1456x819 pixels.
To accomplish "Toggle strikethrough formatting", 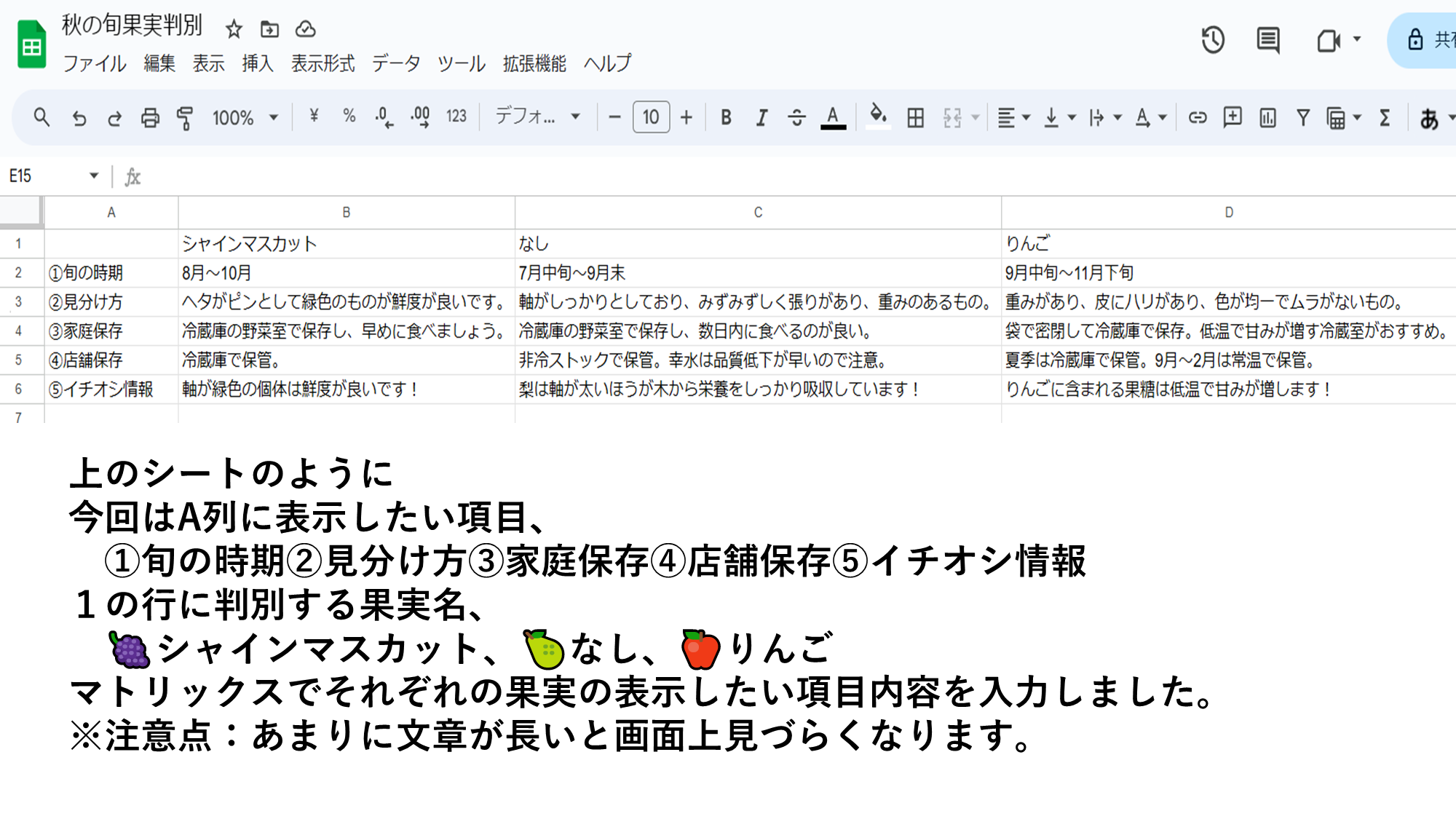I will (x=796, y=117).
